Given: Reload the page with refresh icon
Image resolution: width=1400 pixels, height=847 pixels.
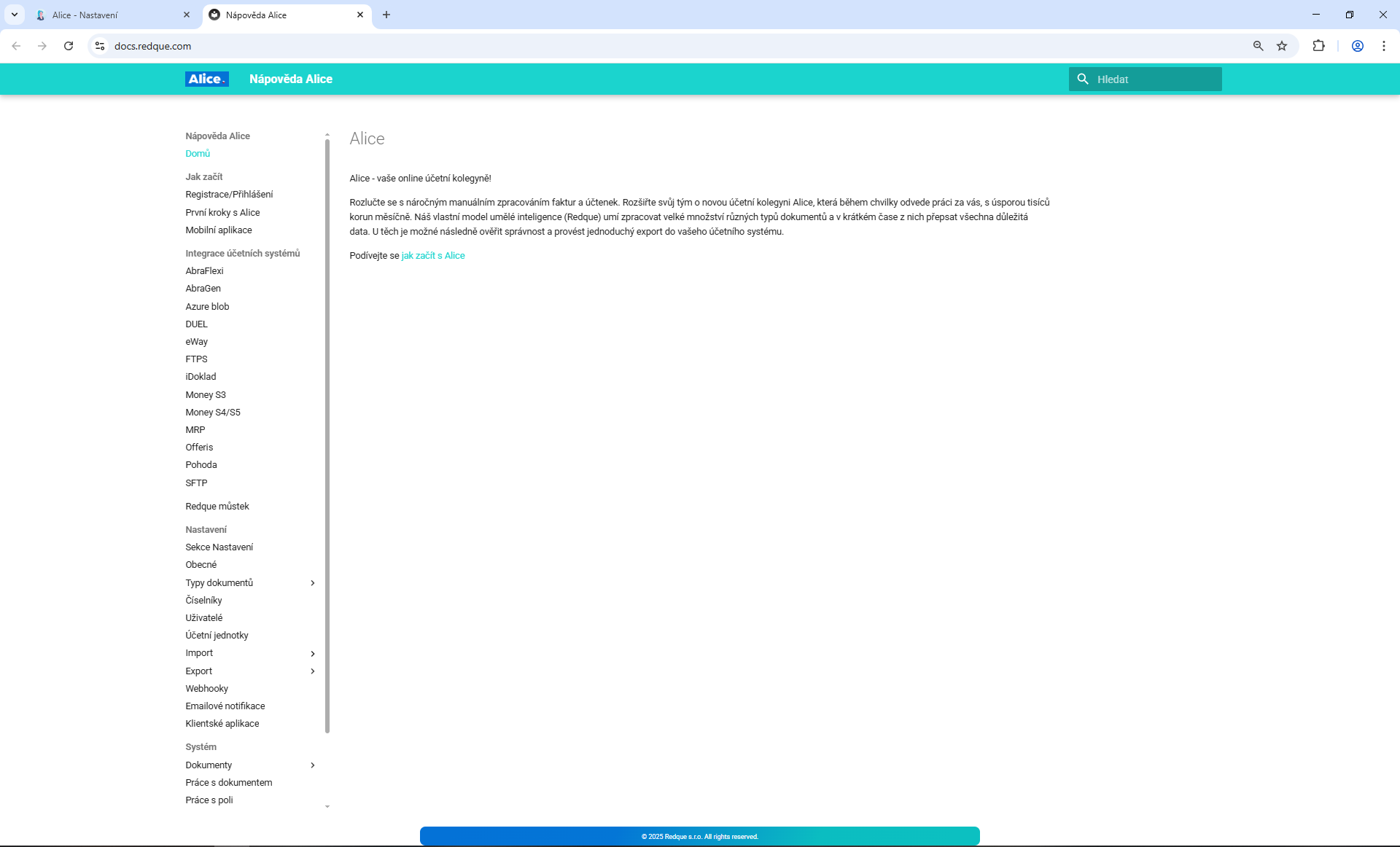Looking at the screenshot, I should (69, 46).
